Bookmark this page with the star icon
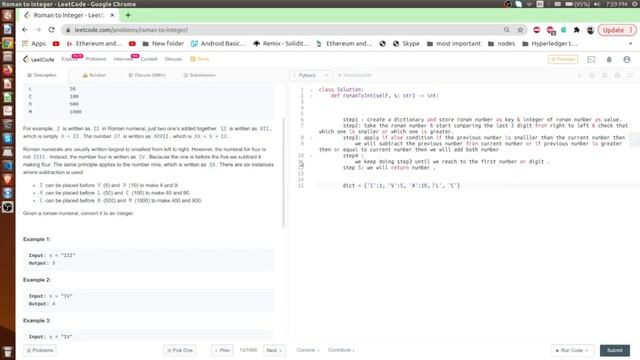 coord(520,30)
